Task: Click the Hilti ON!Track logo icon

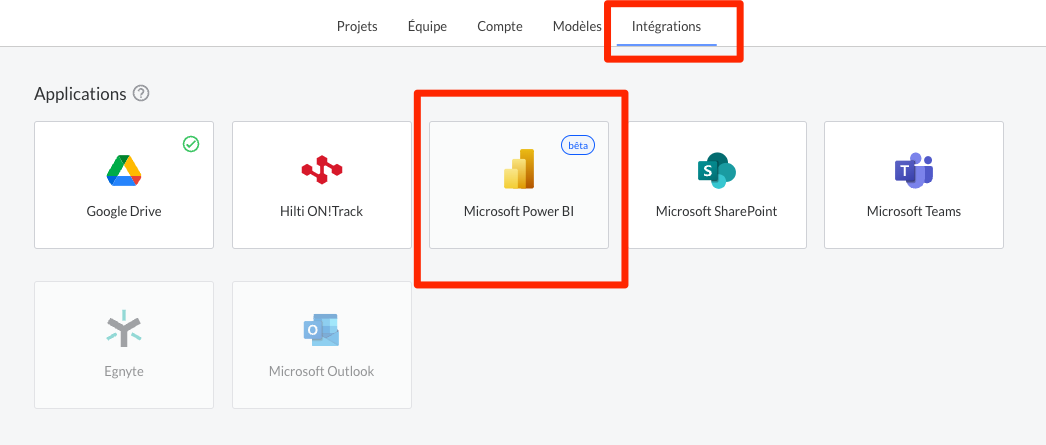Action: (x=322, y=169)
